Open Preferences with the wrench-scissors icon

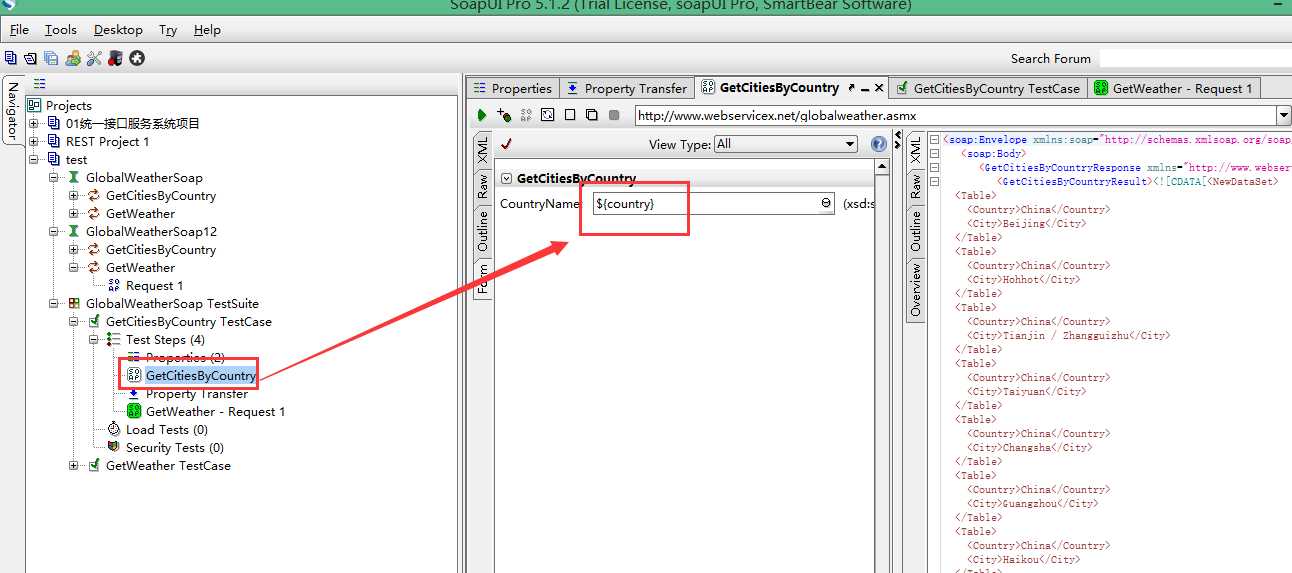pos(94,58)
